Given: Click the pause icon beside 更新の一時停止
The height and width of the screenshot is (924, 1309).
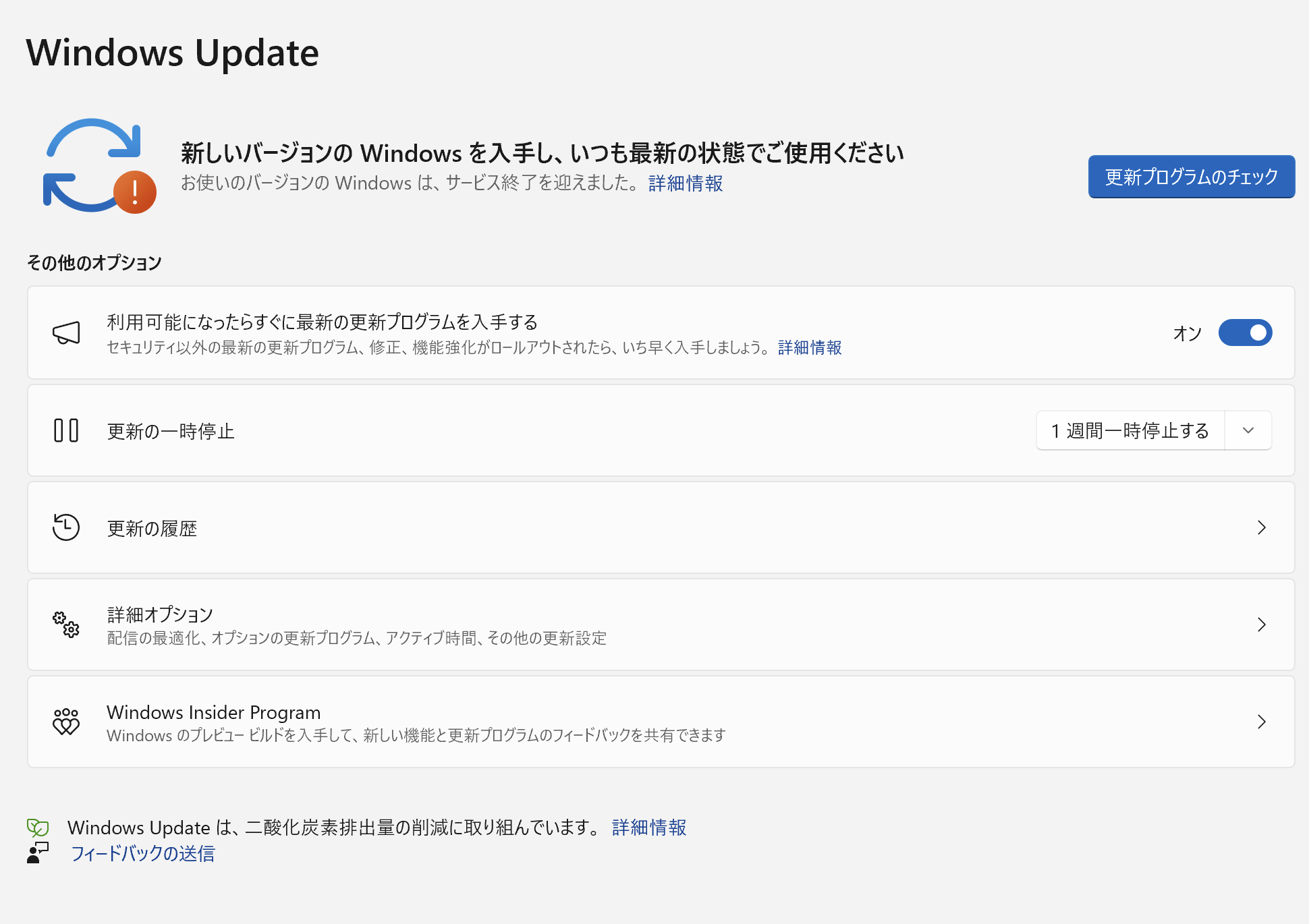Looking at the screenshot, I should point(66,430).
